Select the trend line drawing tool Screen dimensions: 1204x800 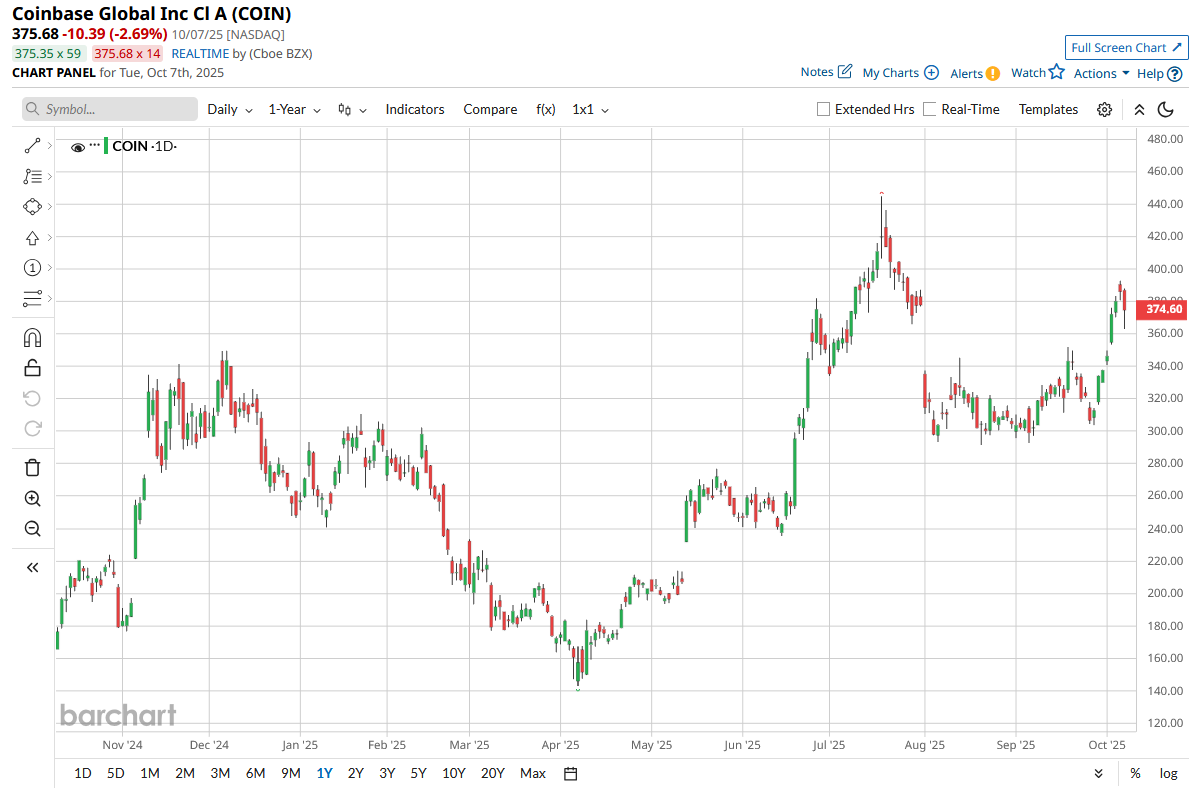(x=32, y=146)
